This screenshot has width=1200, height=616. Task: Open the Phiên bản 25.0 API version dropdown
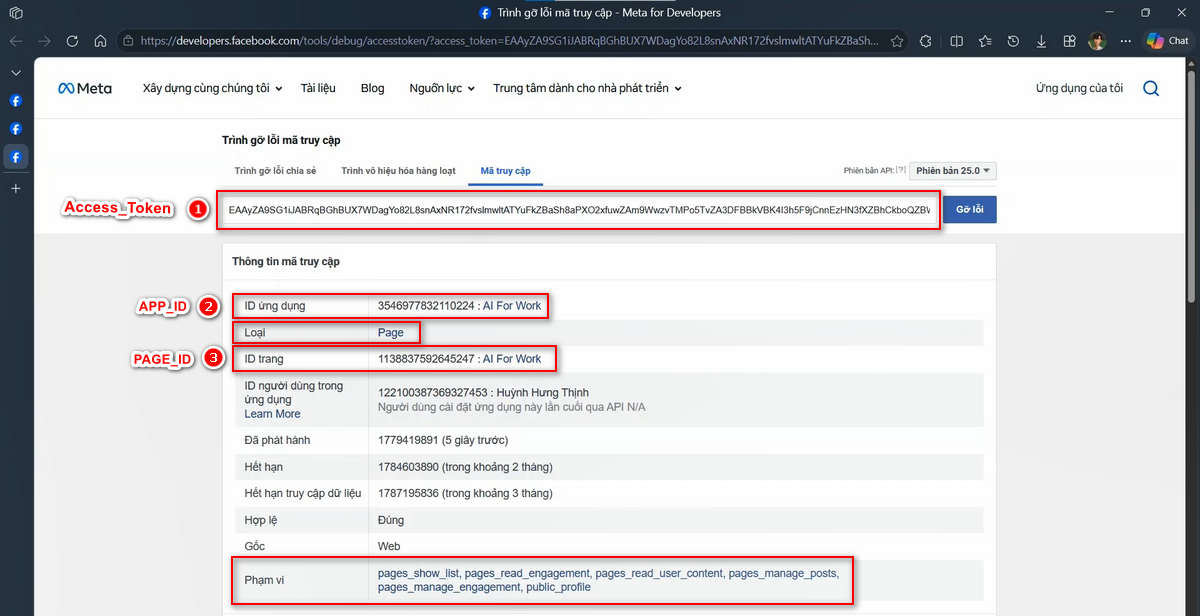tap(953, 171)
